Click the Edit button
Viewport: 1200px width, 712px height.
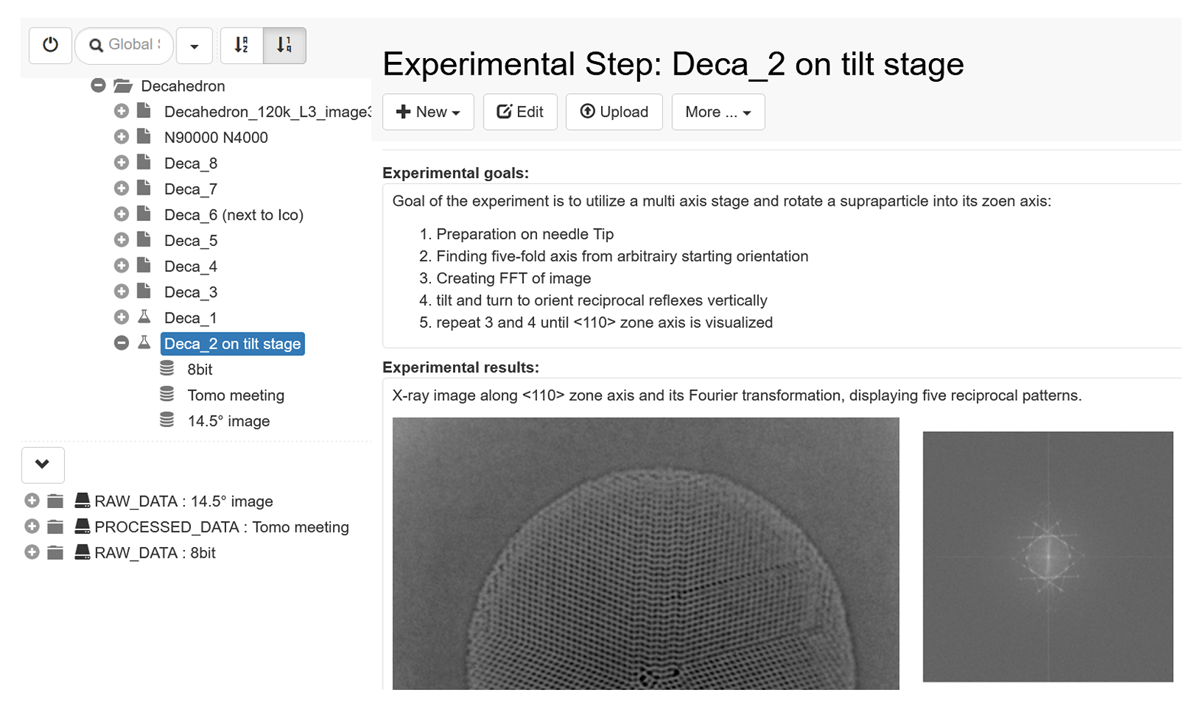[520, 112]
